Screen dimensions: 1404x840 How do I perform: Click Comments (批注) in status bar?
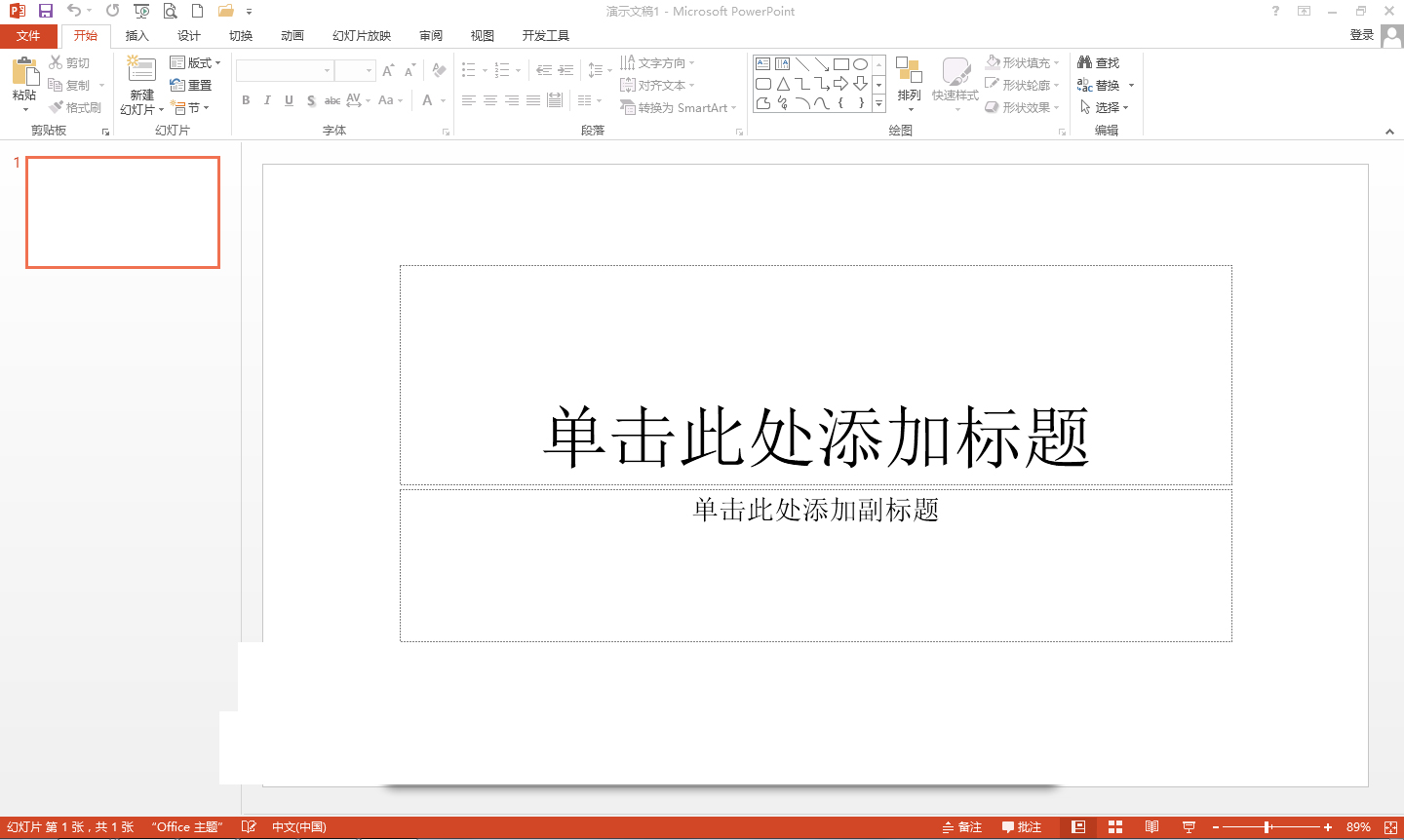coord(1022,827)
